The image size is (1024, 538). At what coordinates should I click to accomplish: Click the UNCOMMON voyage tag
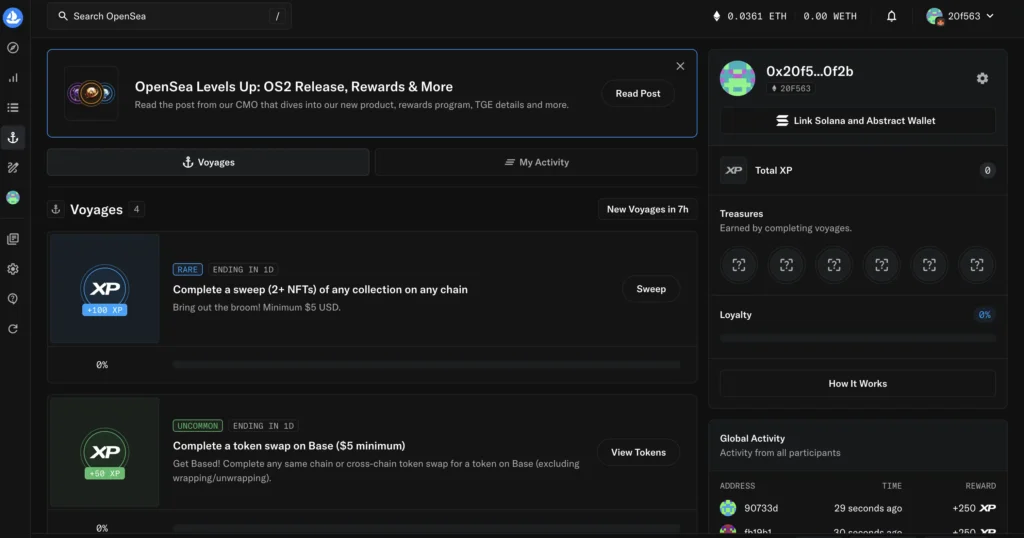point(198,426)
